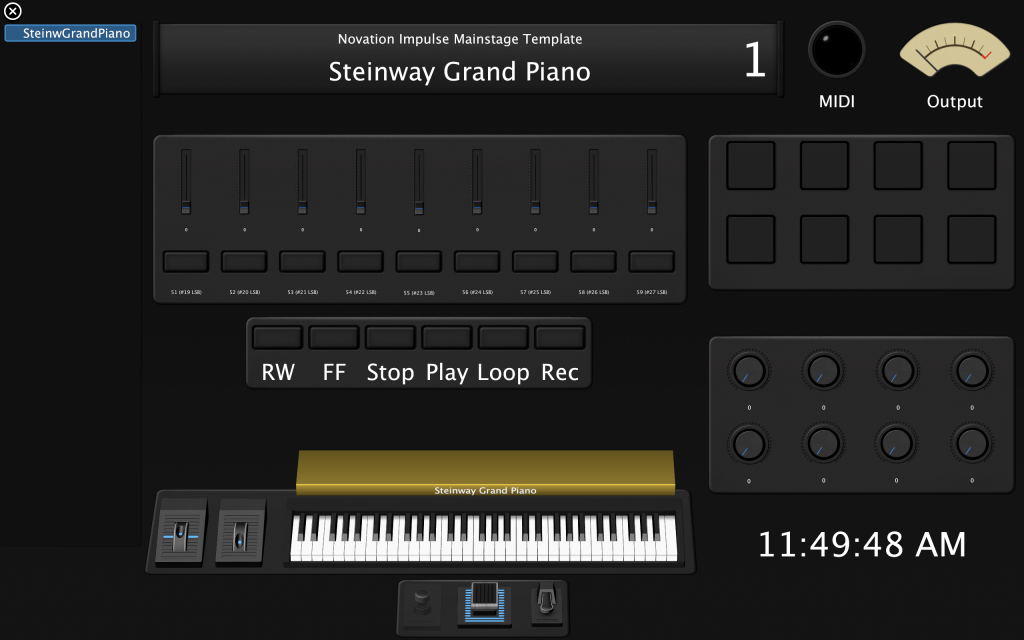The height and width of the screenshot is (640, 1024).
Task: Tap the fourth drum pad in the bottom row
Action: tap(972, 240)
